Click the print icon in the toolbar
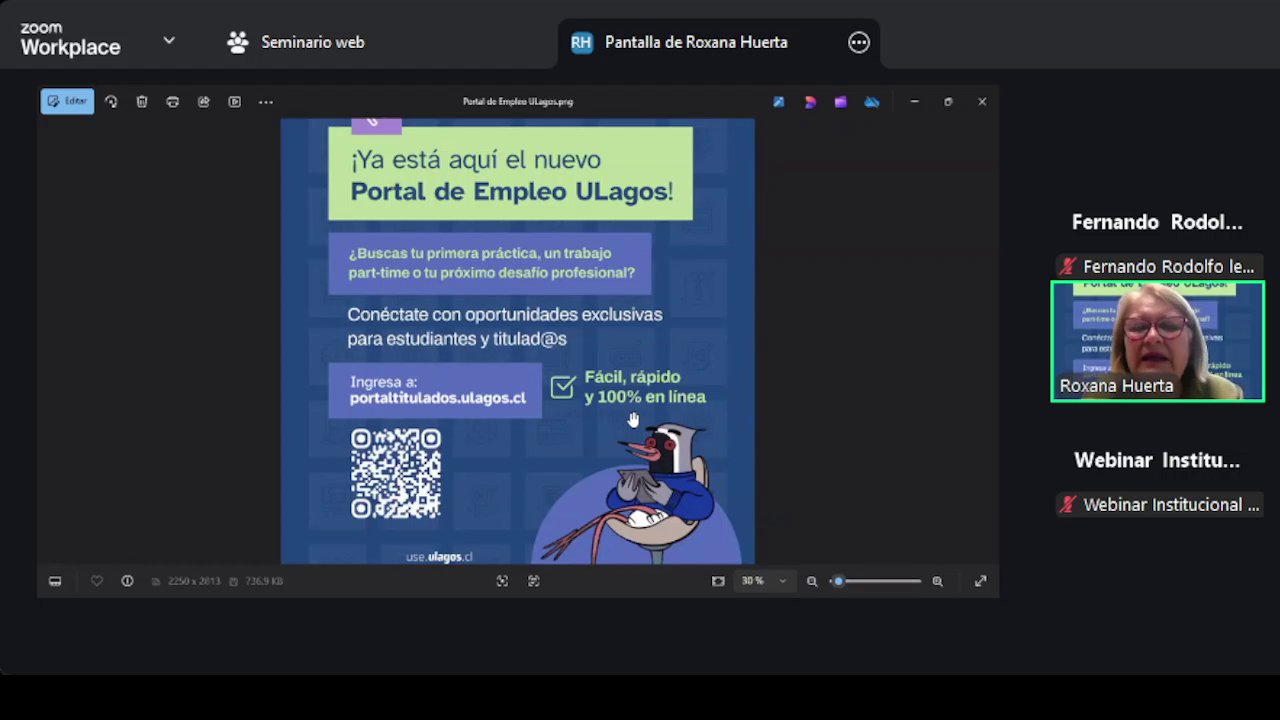 (173, 101)
